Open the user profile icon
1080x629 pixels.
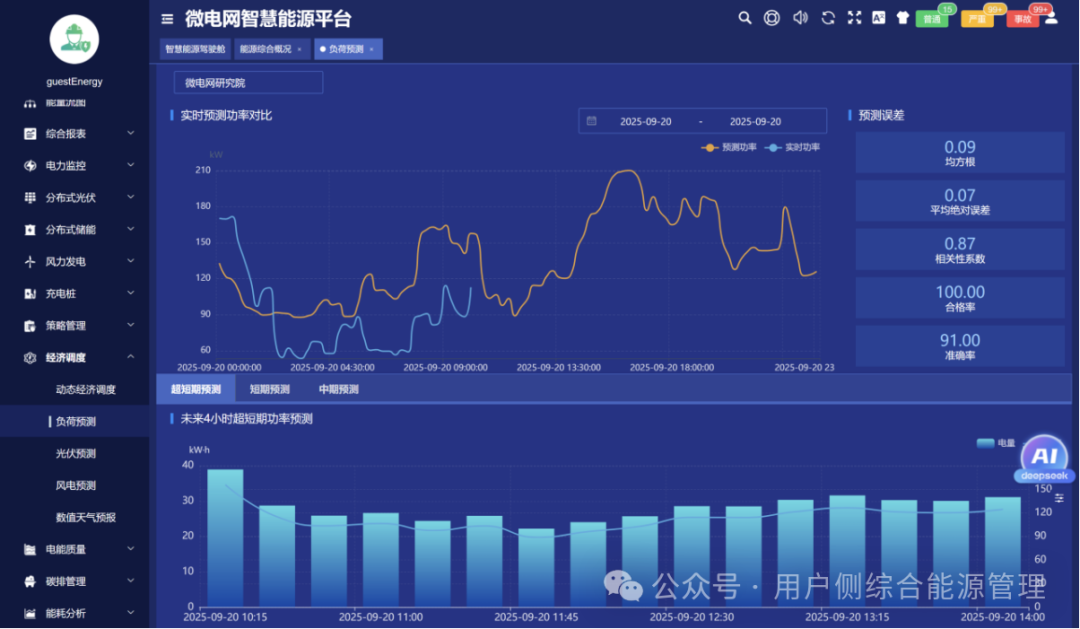tap(1051, 18)
